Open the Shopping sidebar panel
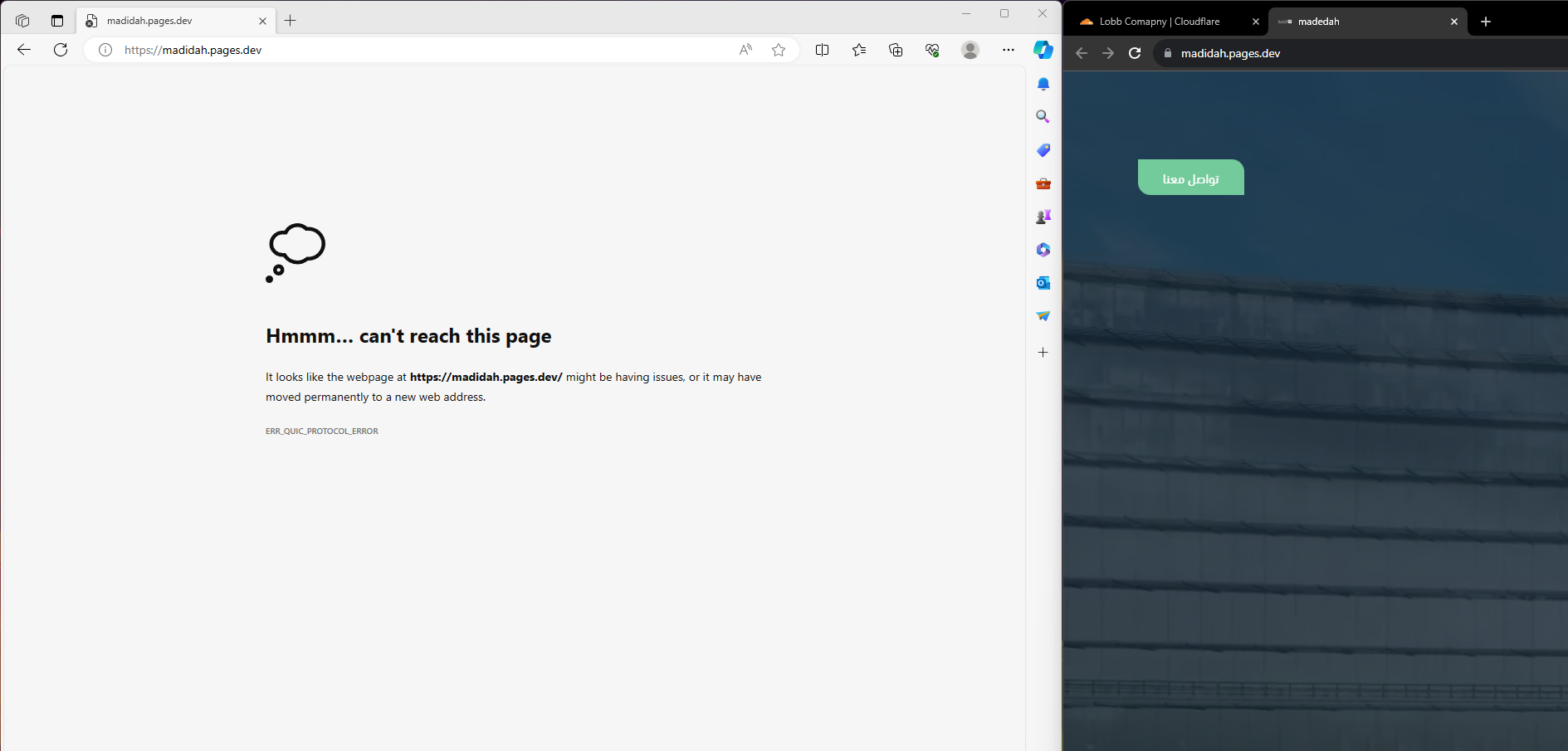Viewport: 1568px width, 751px height. [1043, 150]
